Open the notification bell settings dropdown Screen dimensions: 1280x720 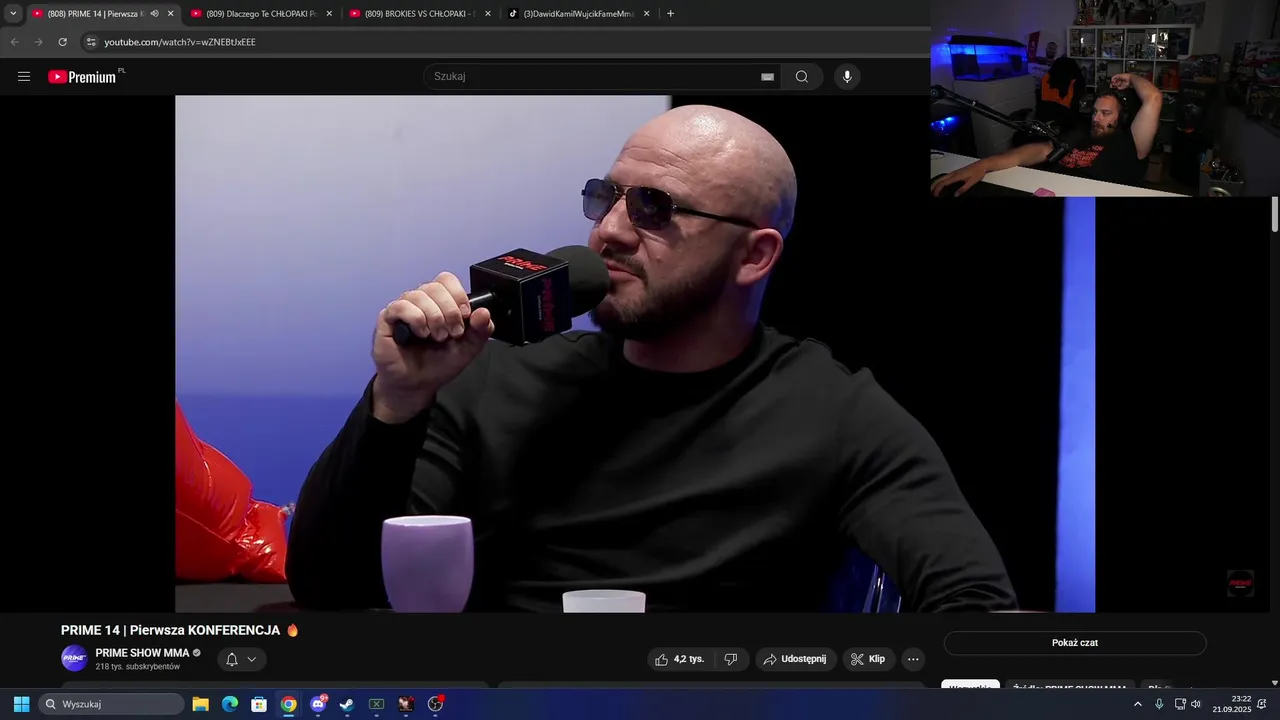coord(241,659)
